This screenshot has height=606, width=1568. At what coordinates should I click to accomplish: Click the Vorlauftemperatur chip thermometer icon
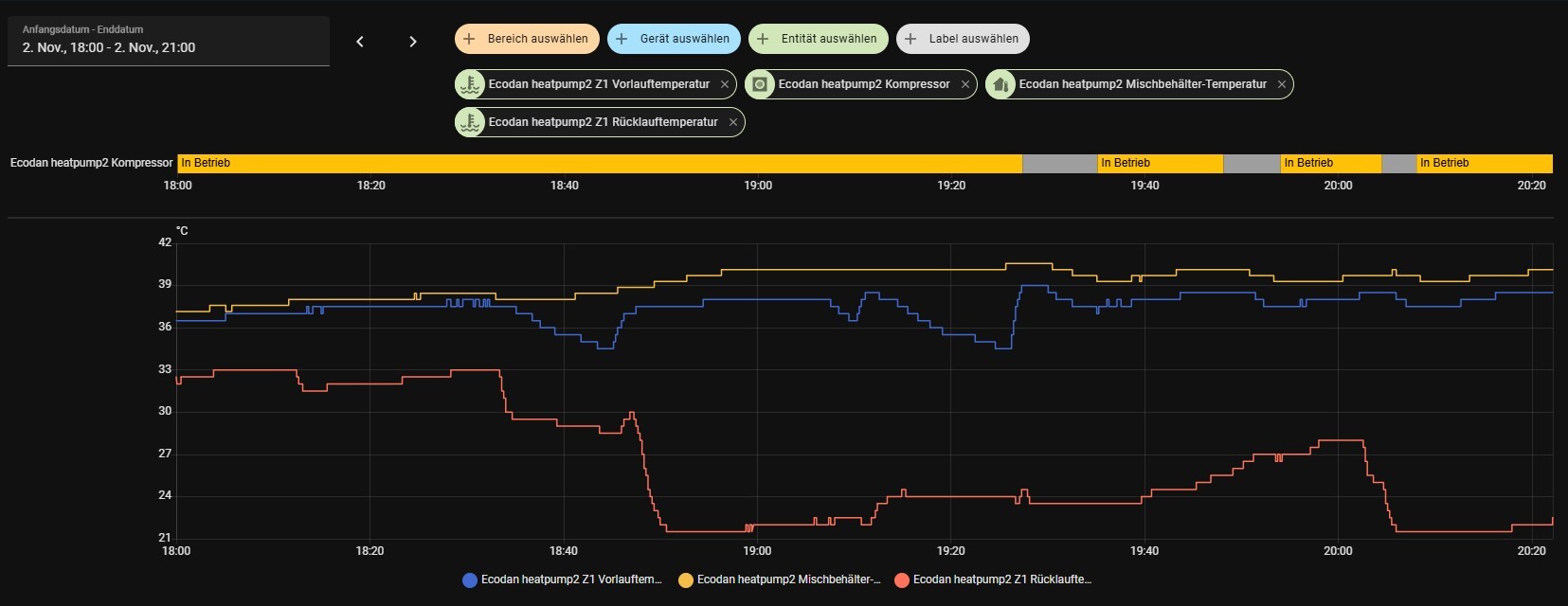coord(470,84)
